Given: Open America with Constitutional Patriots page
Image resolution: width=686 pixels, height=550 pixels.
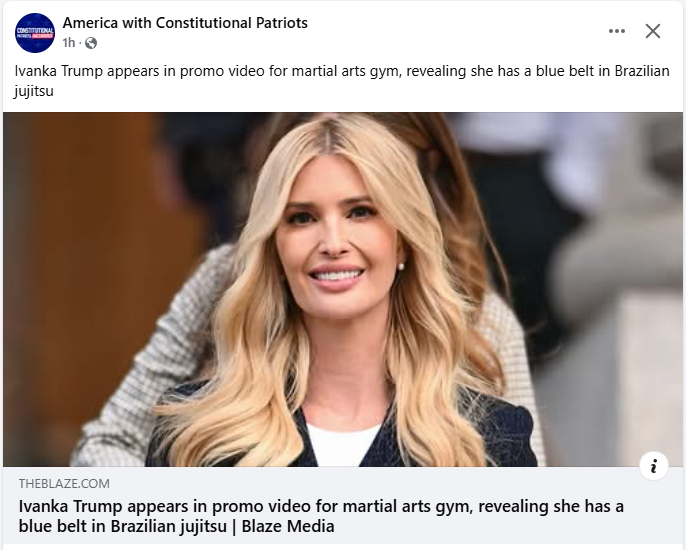Looking at the screenshot, I should click(185, 23).
